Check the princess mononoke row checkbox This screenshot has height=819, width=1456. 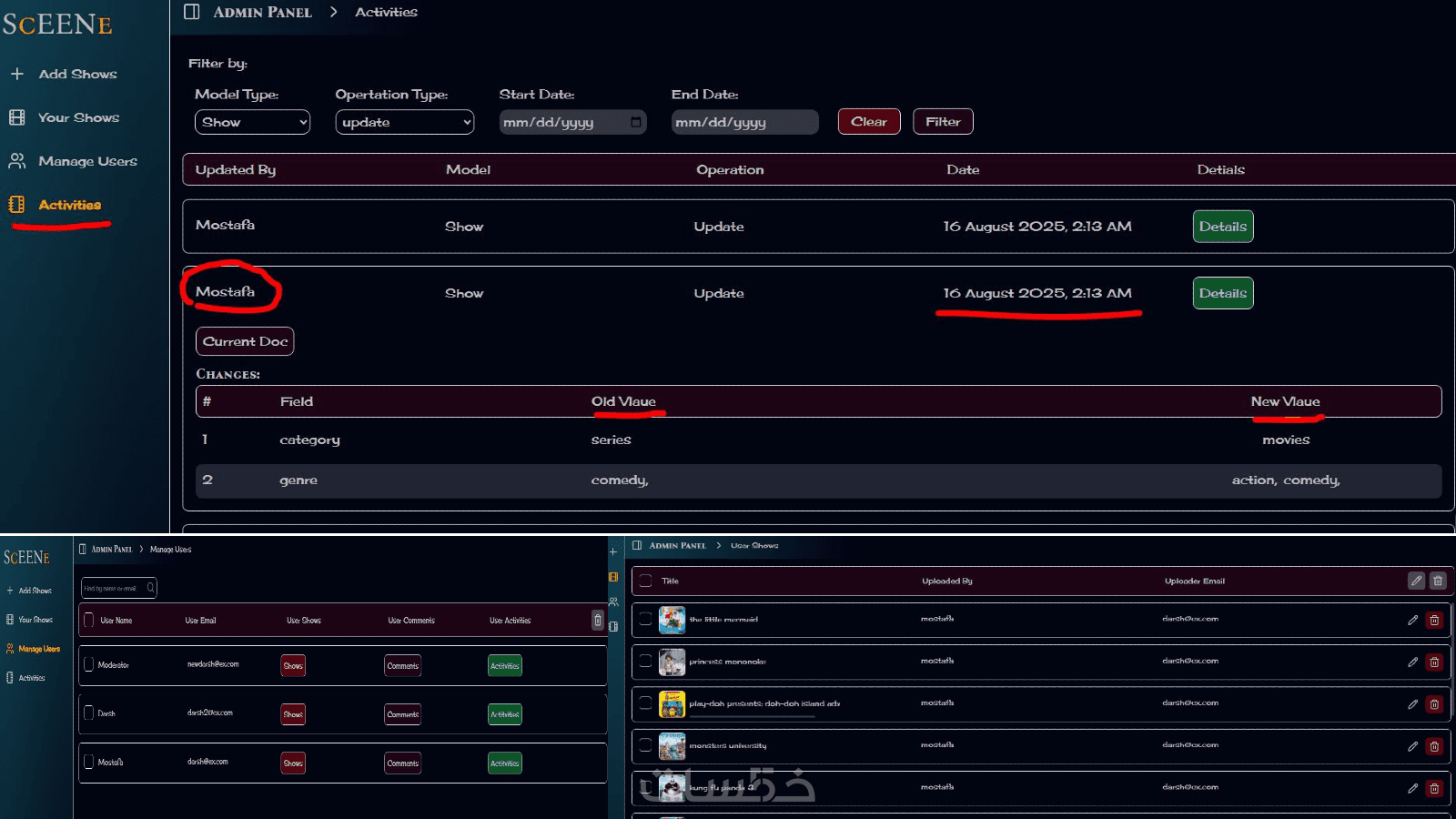coord(645,661)
